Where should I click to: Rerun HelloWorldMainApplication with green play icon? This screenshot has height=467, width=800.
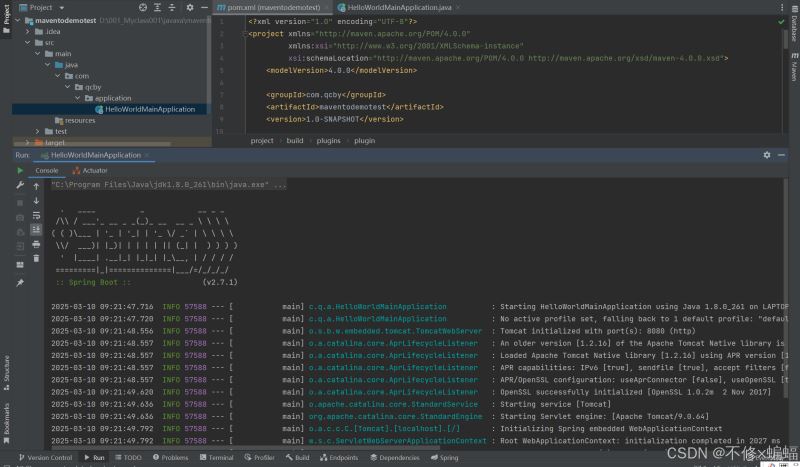tap(20, 170)
